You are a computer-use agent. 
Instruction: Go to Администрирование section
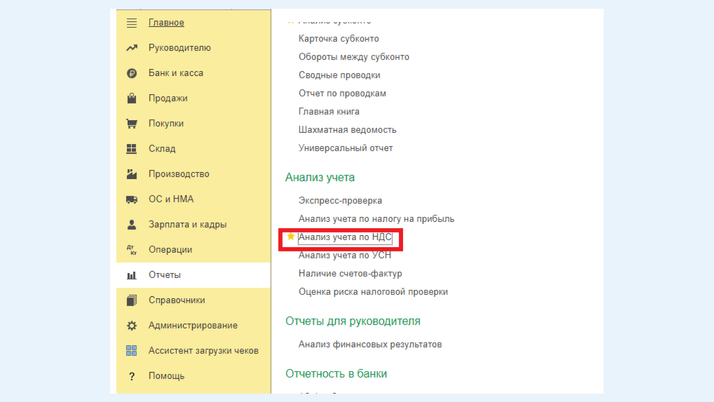point(193,326)
